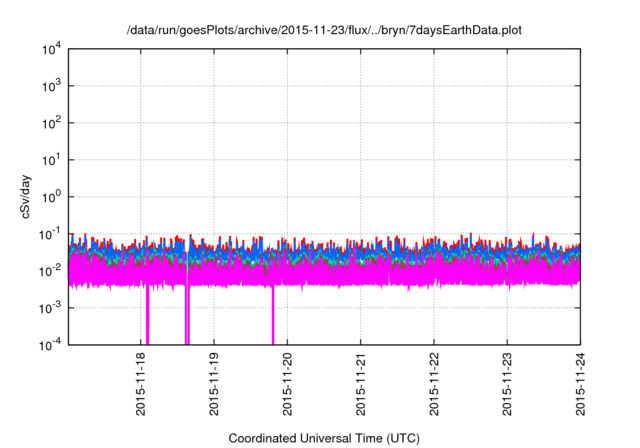Click the 10^2 y-axis tick label
The width and height of the screenshot is (640, 448).
[x=52, y=123]
